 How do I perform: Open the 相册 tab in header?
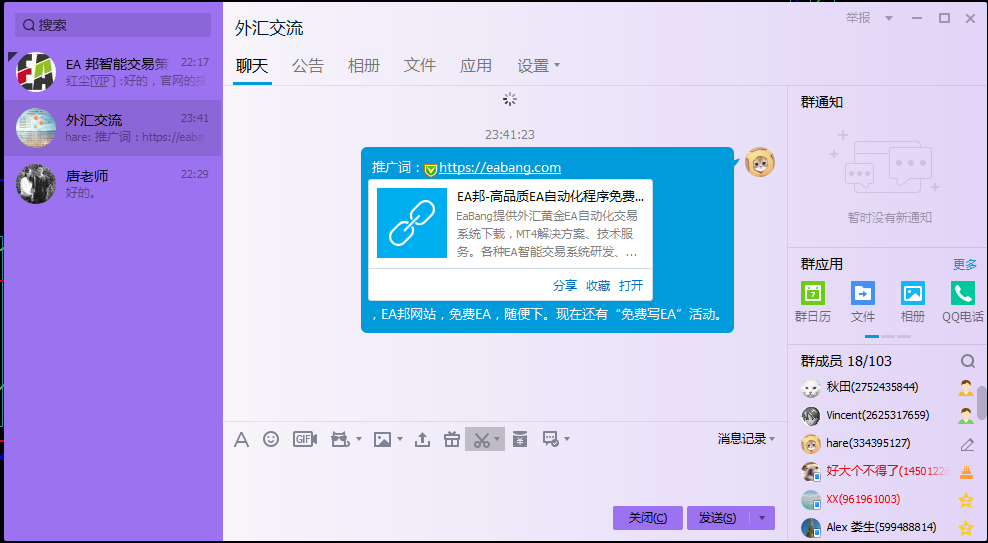[364, 66]
